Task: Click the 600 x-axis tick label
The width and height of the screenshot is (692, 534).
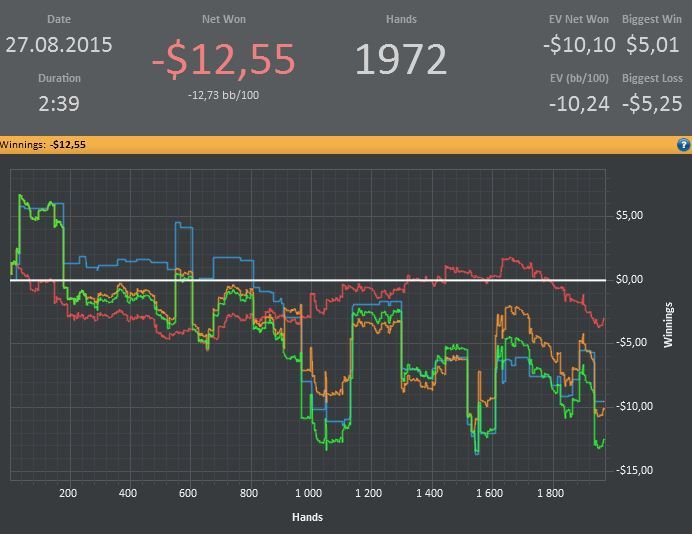Action: [x=188, y=493]
